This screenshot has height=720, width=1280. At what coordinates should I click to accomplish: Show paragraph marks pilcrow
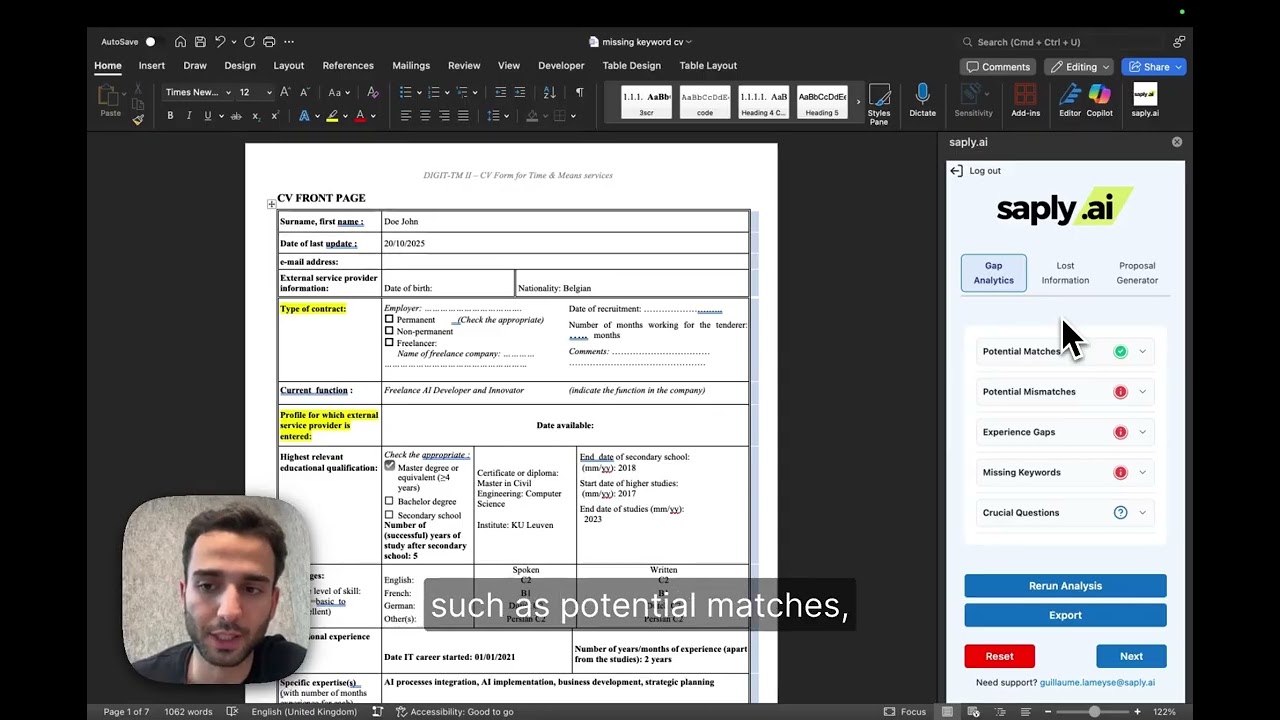click(579, 92)
